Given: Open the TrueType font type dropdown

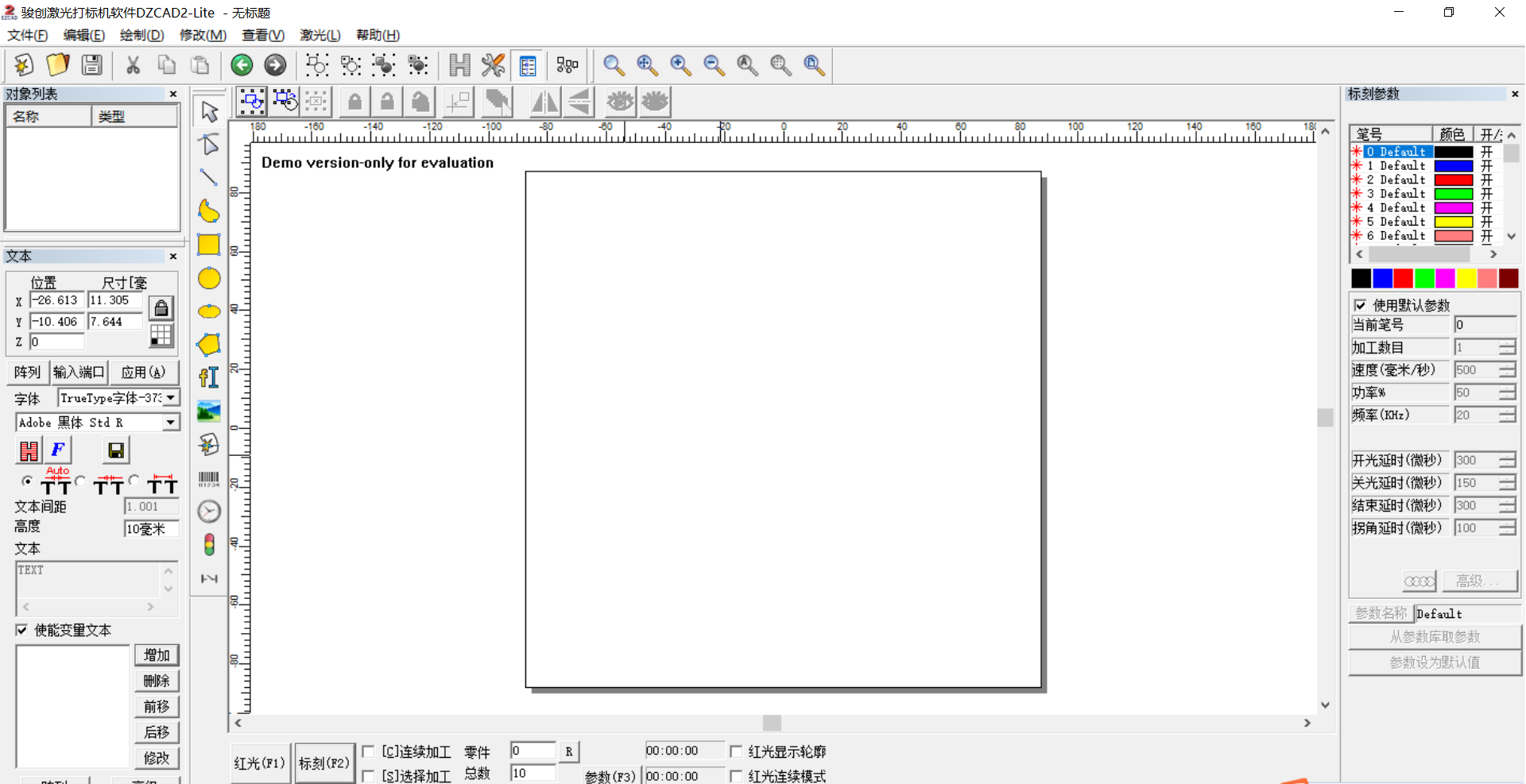Looking at the screenshot, I should [171, 397].
